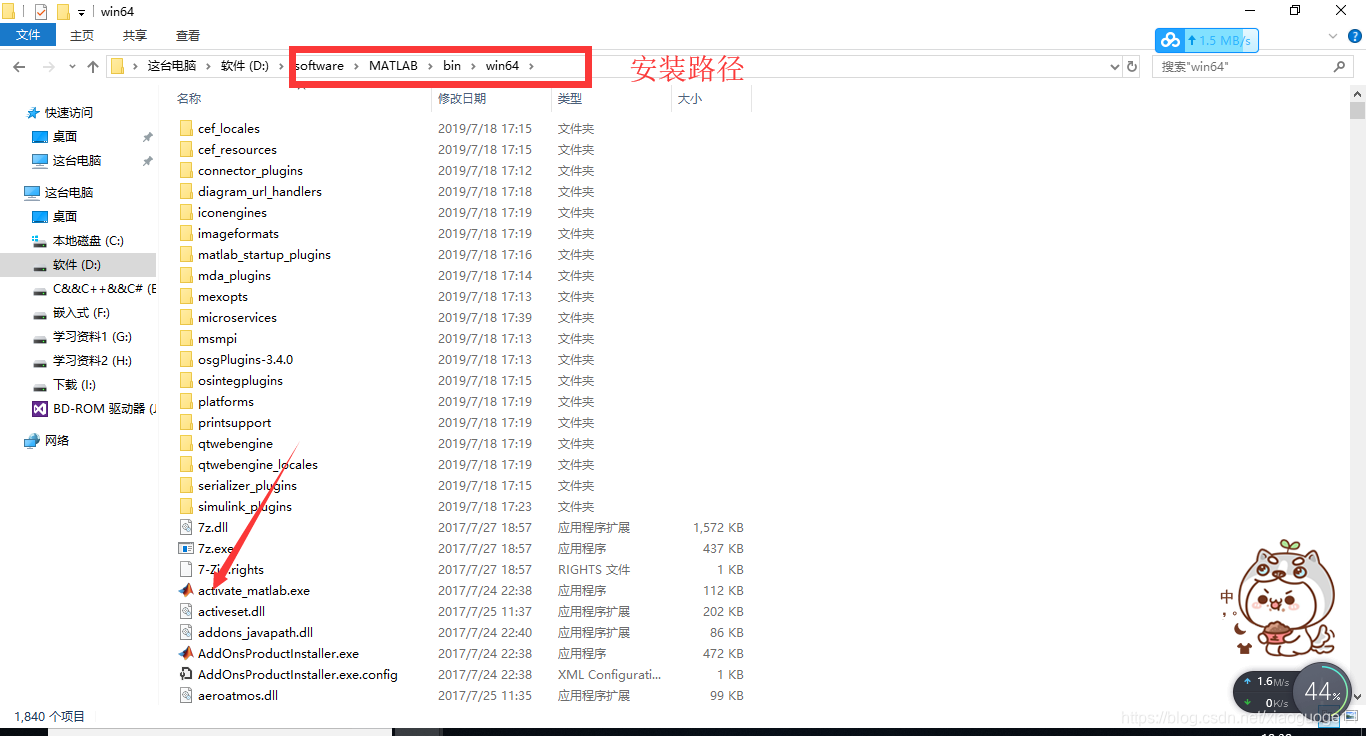Expand the address bar history dropdown
This screenshot has width=1366, height=736.
tap(1115, 66)
